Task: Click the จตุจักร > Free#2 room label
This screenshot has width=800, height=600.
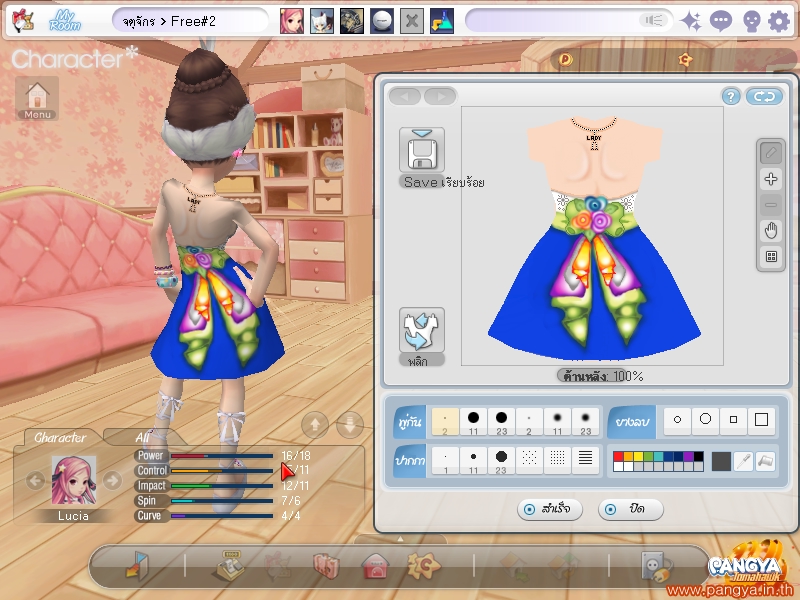Action: [169, 21]
